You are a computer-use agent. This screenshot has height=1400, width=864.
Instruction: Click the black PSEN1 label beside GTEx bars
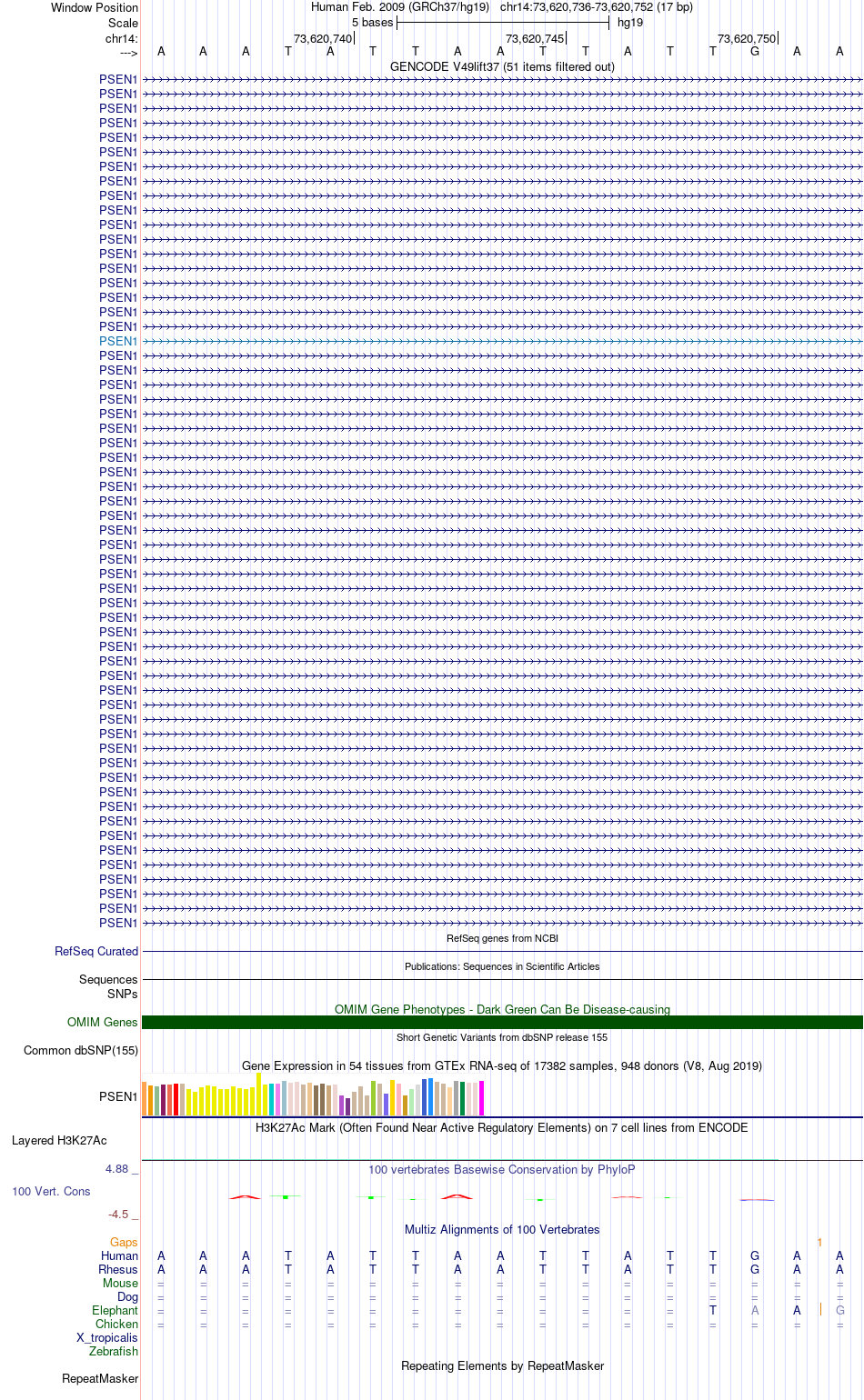point(118,1096)
